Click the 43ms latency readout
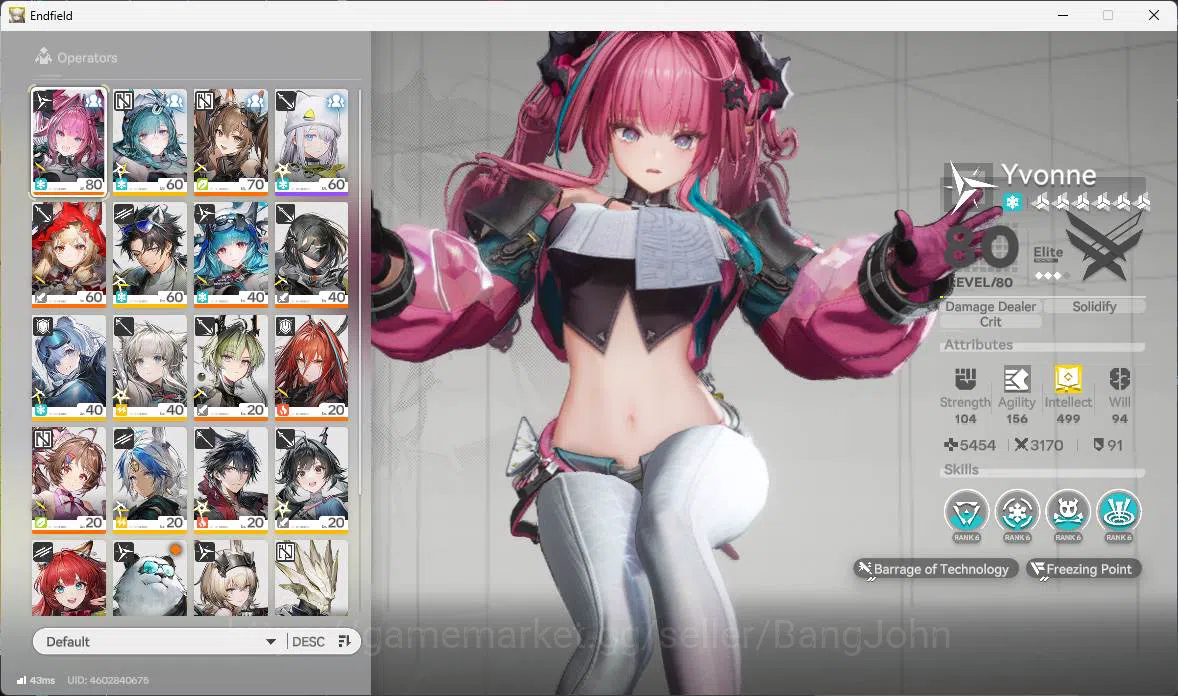Viewport: 1178px width, 696px height. coord(42,680)
